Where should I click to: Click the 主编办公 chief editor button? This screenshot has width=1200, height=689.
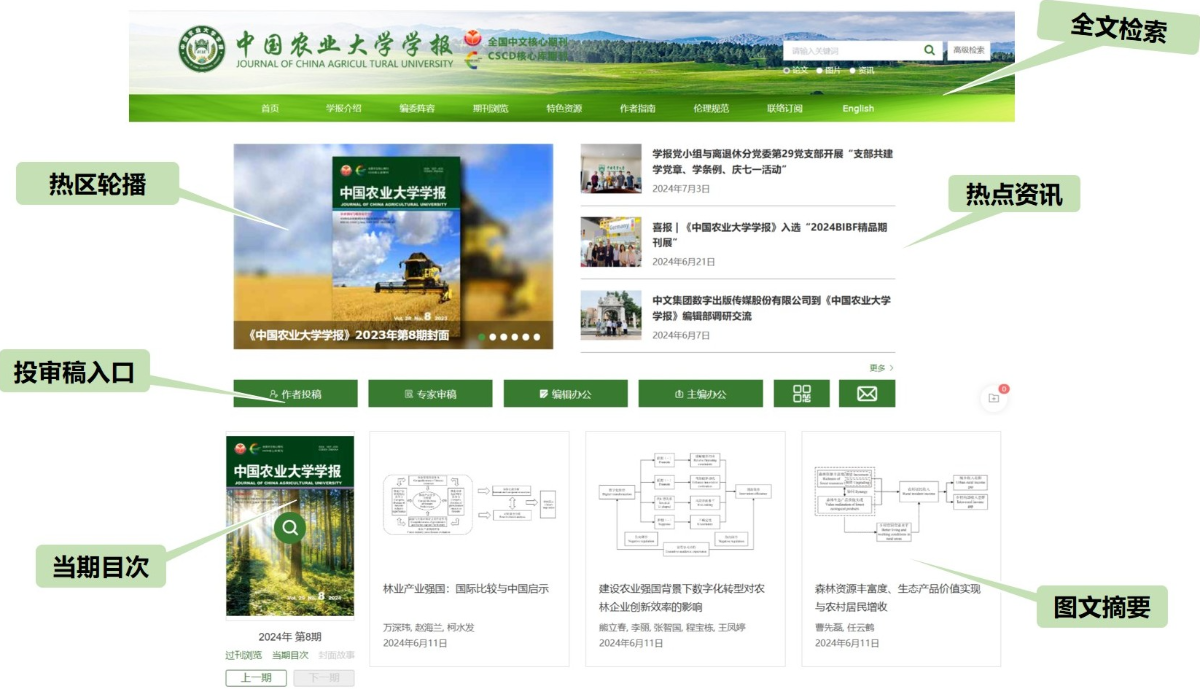click(700, 394)
